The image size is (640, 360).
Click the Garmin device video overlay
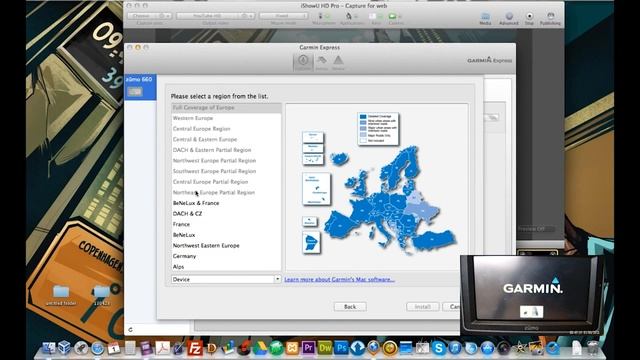pos(533,295)
